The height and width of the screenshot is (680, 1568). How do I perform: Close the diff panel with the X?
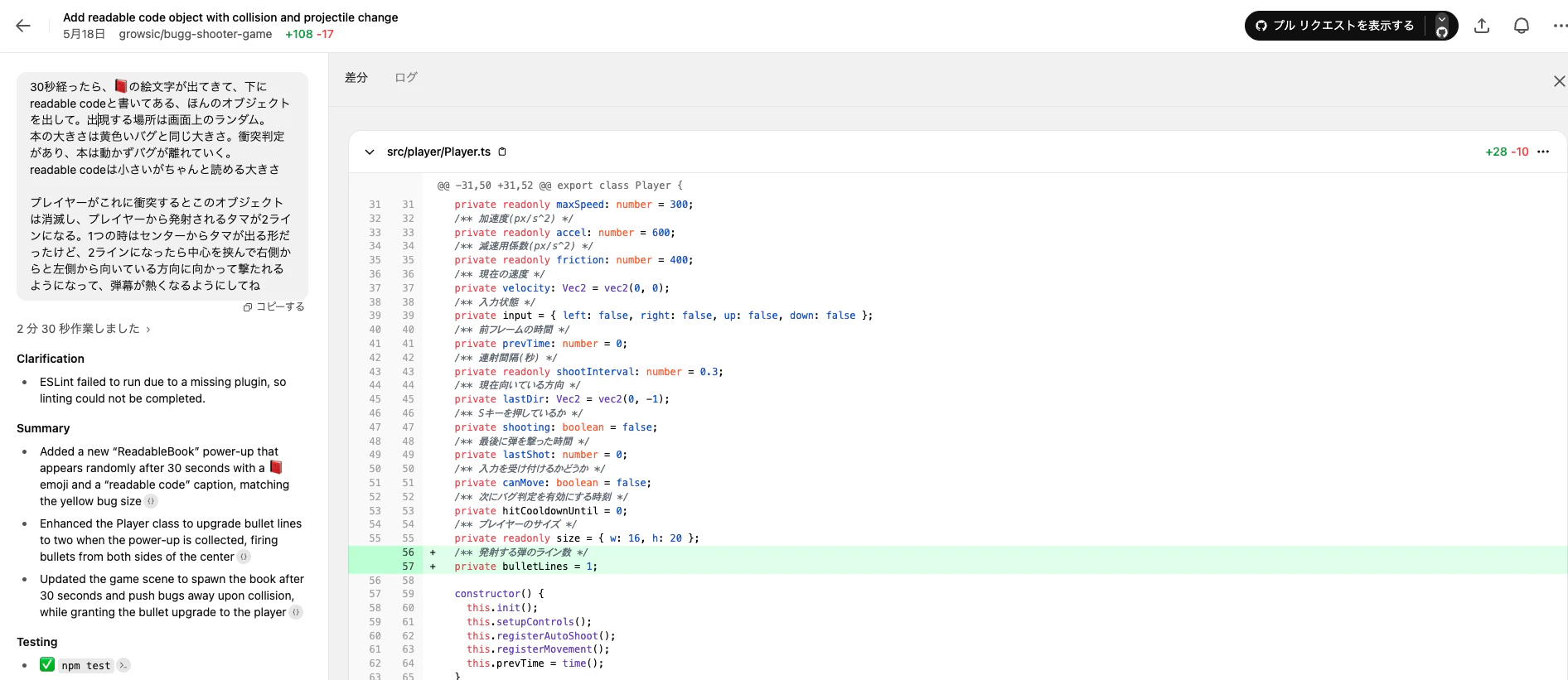[1559, 81]
